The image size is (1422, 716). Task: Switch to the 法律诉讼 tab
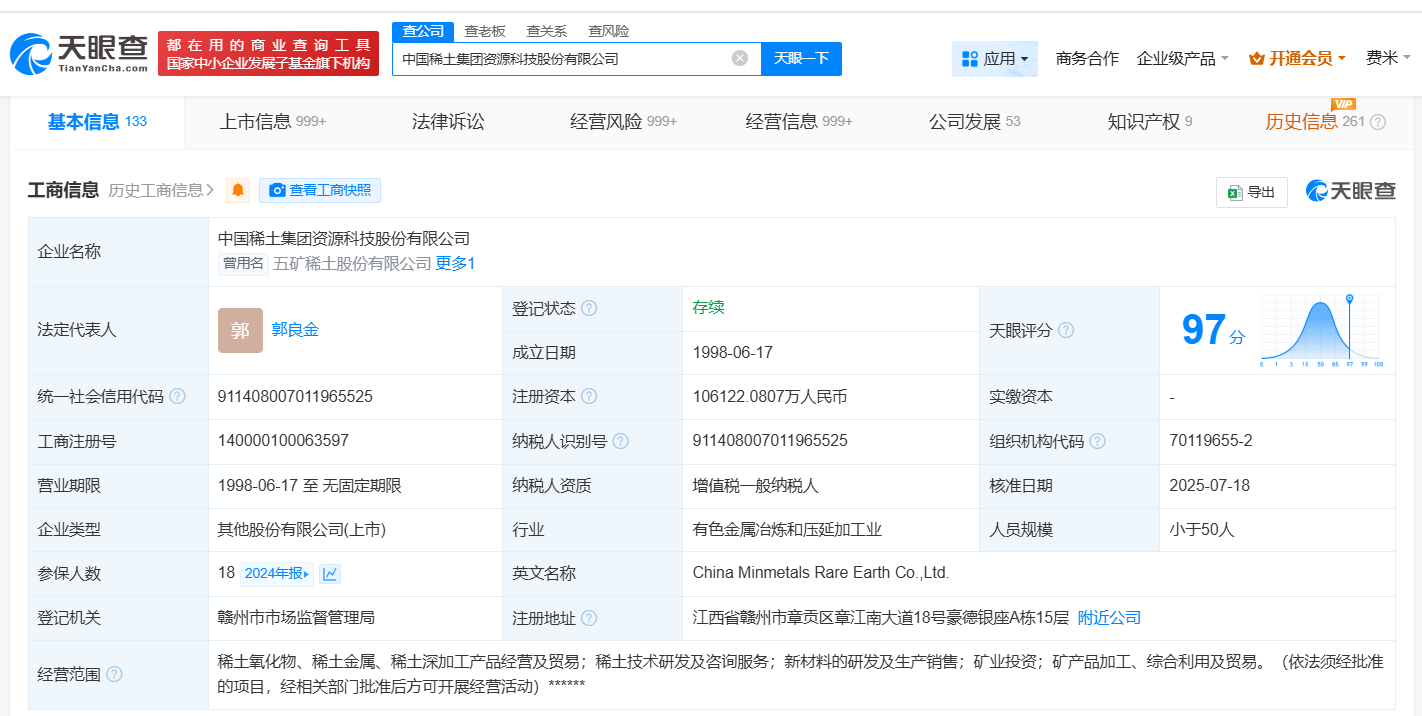[x=448, y=122]
